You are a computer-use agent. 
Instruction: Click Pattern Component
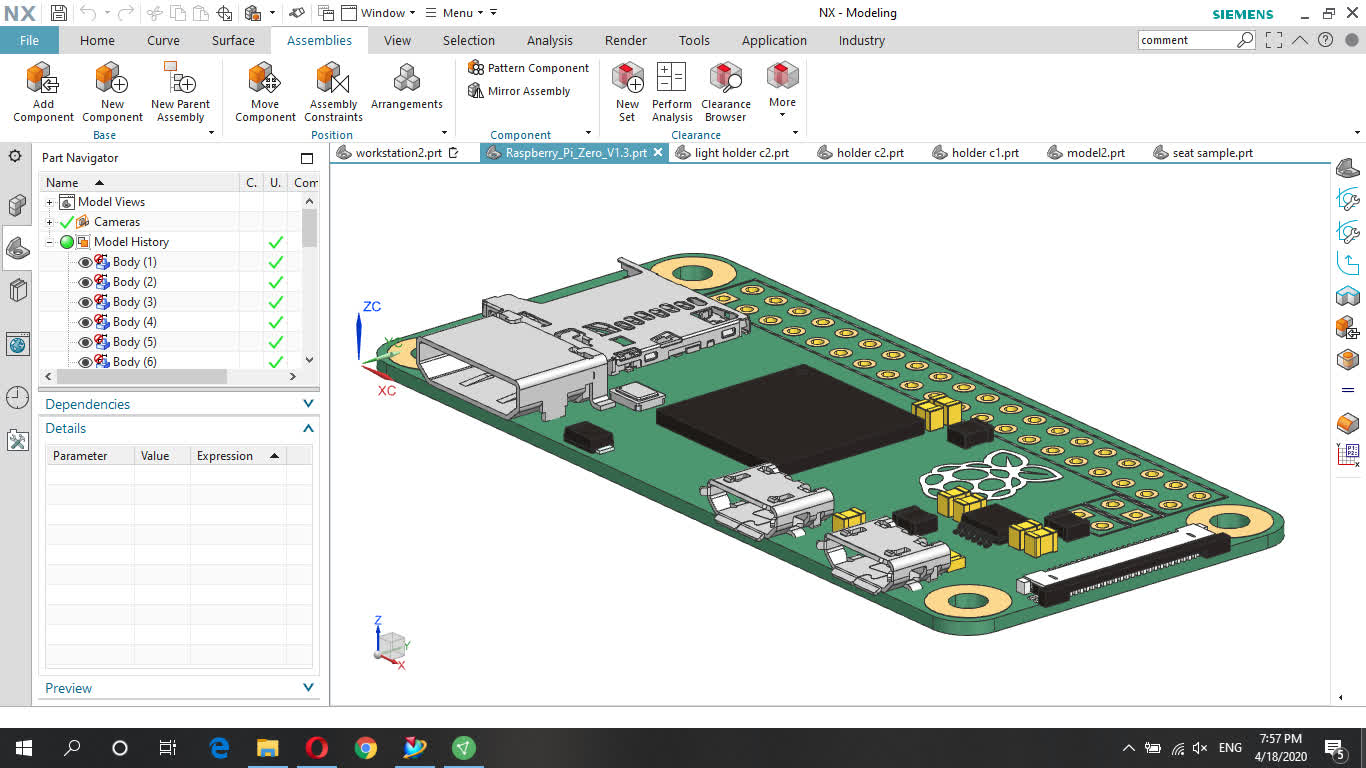(529, 68)
